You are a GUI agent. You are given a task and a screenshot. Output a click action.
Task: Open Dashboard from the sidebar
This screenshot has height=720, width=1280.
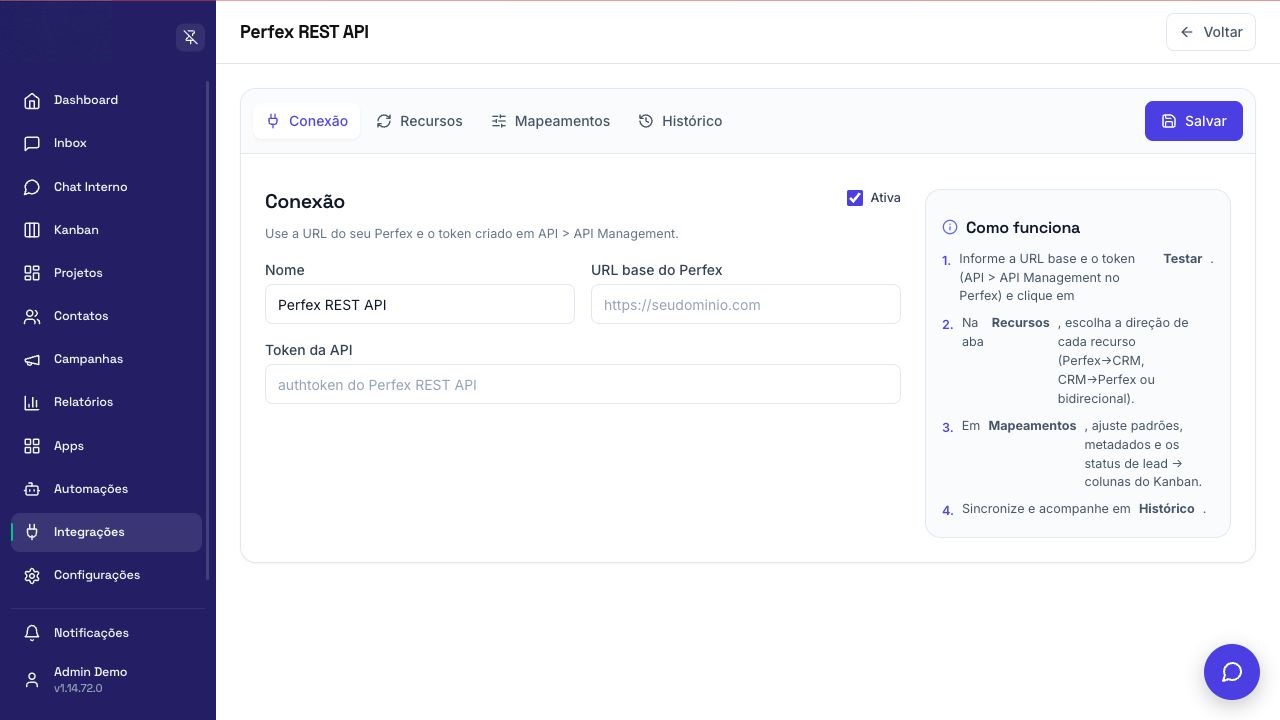(106, 100)
